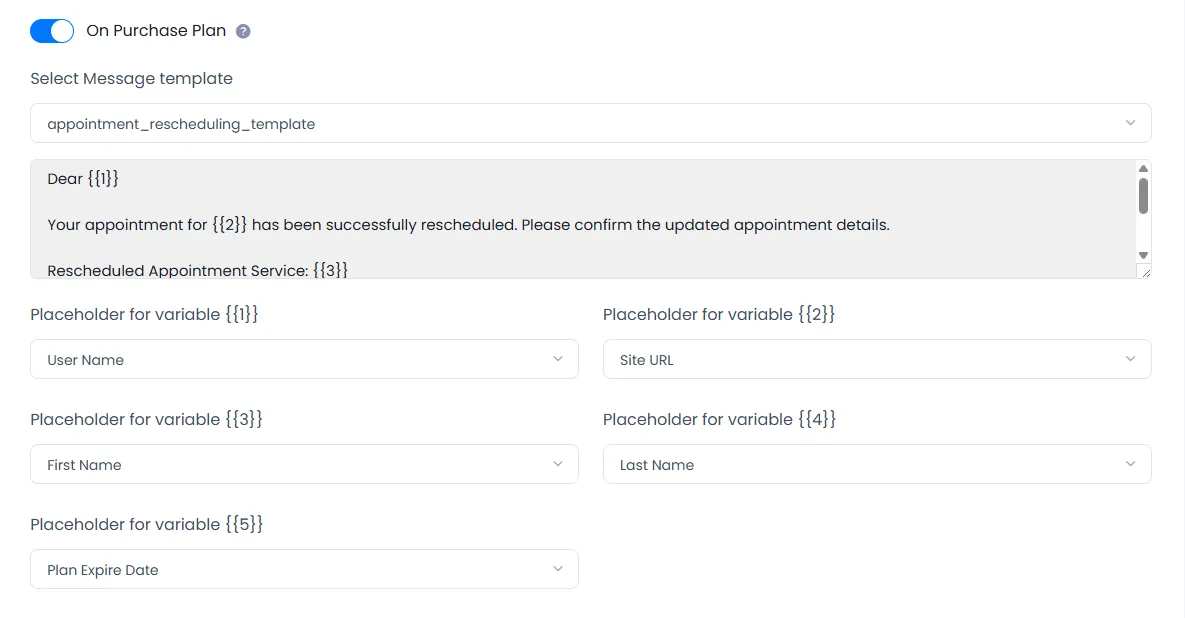Toggle the On Purchase Plan switch

click(x=52, y=31)
